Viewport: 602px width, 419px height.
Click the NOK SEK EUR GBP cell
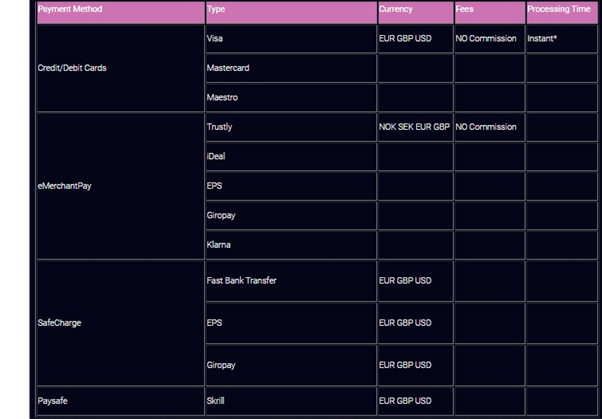(x=415, y=127)
